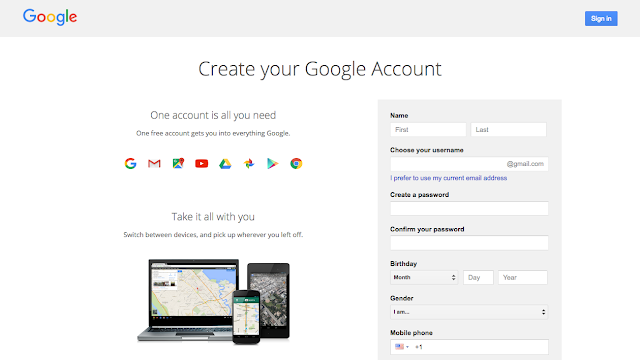Click the Google Photos pinwheel icon
The image size is (640, 360).
pos(249,164)
